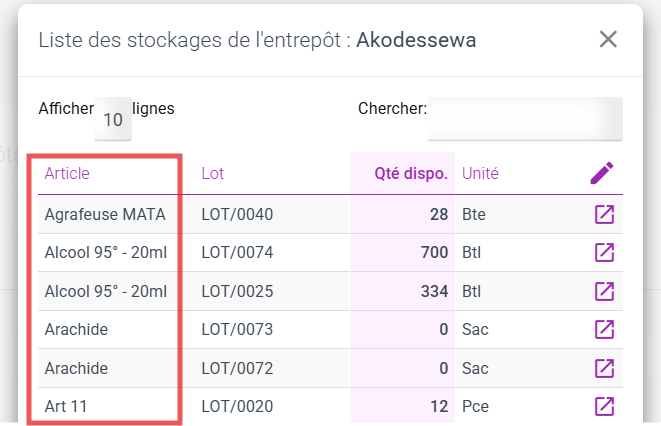Open the rows-per-page dropdown showing 10
The image size is (661, 426).
click(x=113, y=120)
